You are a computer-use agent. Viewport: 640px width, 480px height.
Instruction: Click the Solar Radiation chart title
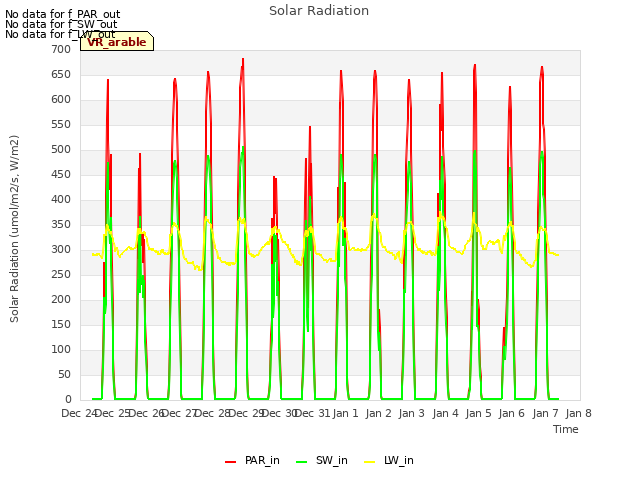point(319,11)
